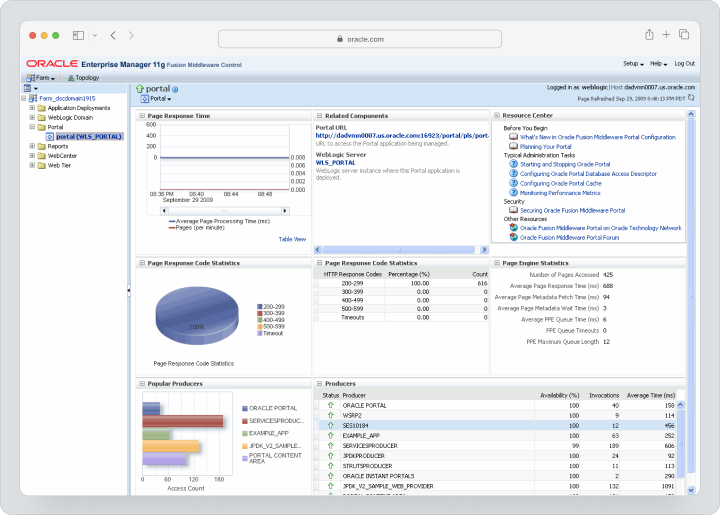Click ORACLE PORTAL producer status arrow icon
Image resolution: width=720 pixels, height=515 pixels.
click(330, 405)
